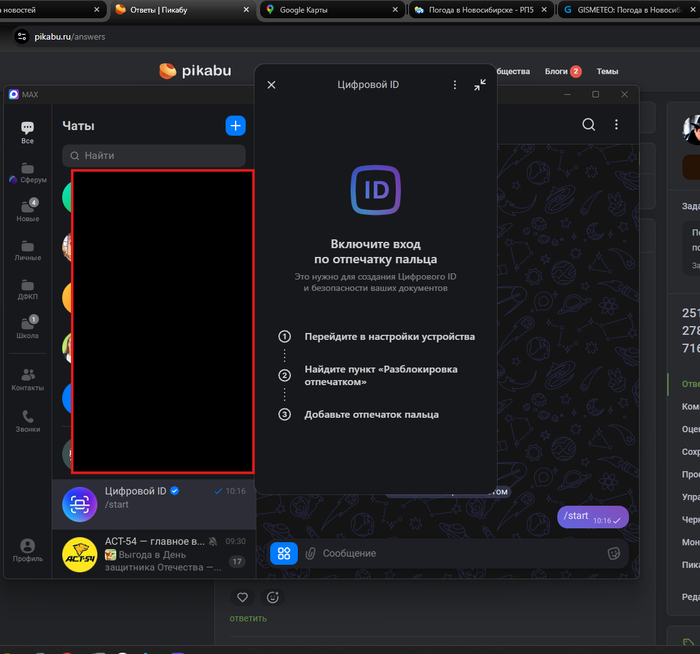700x654 pixels.
Task: Switch to the Ответы | Пикабу browser tab
Action: (x=181, y=10)
